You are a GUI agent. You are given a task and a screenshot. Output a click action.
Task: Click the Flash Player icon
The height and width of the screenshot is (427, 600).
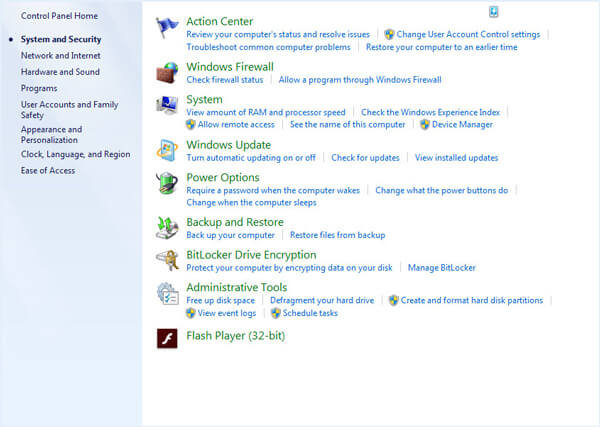coord(167,338)
